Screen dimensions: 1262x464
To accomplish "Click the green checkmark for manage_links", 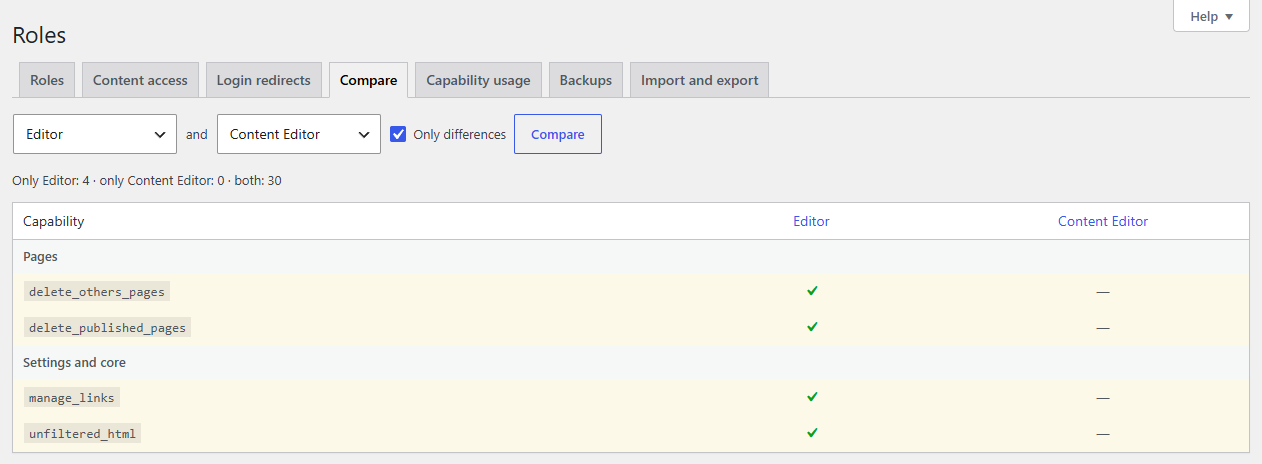I will (812, 397).
